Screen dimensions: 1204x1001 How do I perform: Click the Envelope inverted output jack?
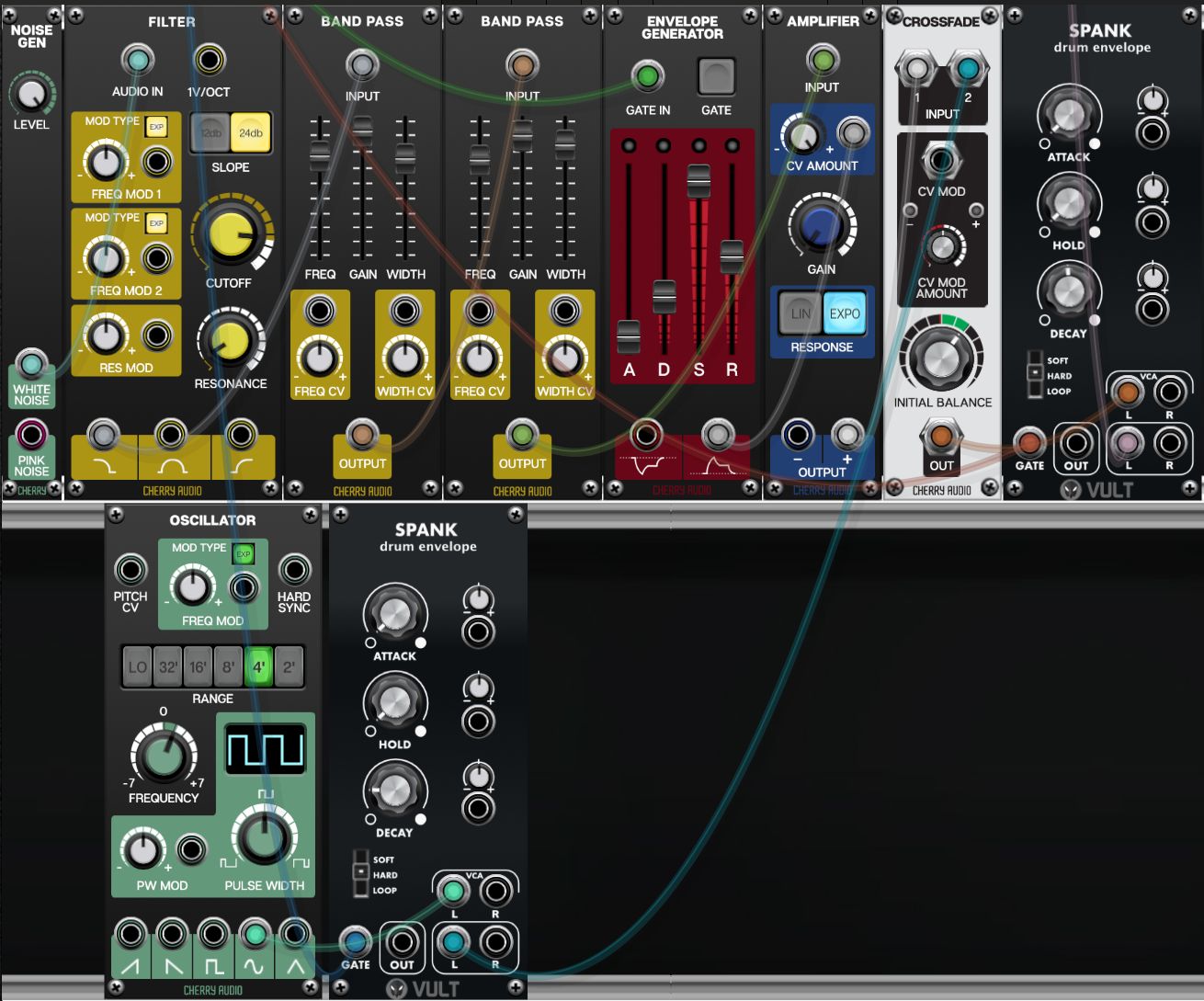click(646, 434)
